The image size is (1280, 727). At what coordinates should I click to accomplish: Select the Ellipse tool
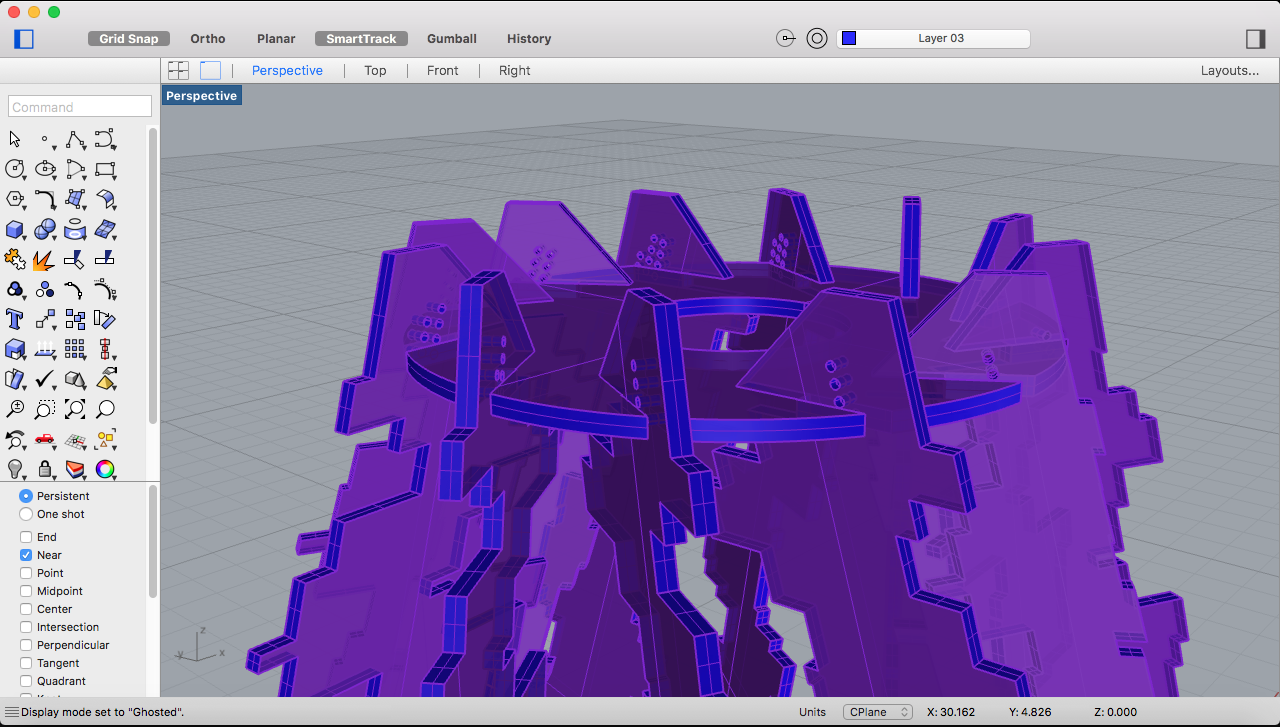(x=45, y=169)
